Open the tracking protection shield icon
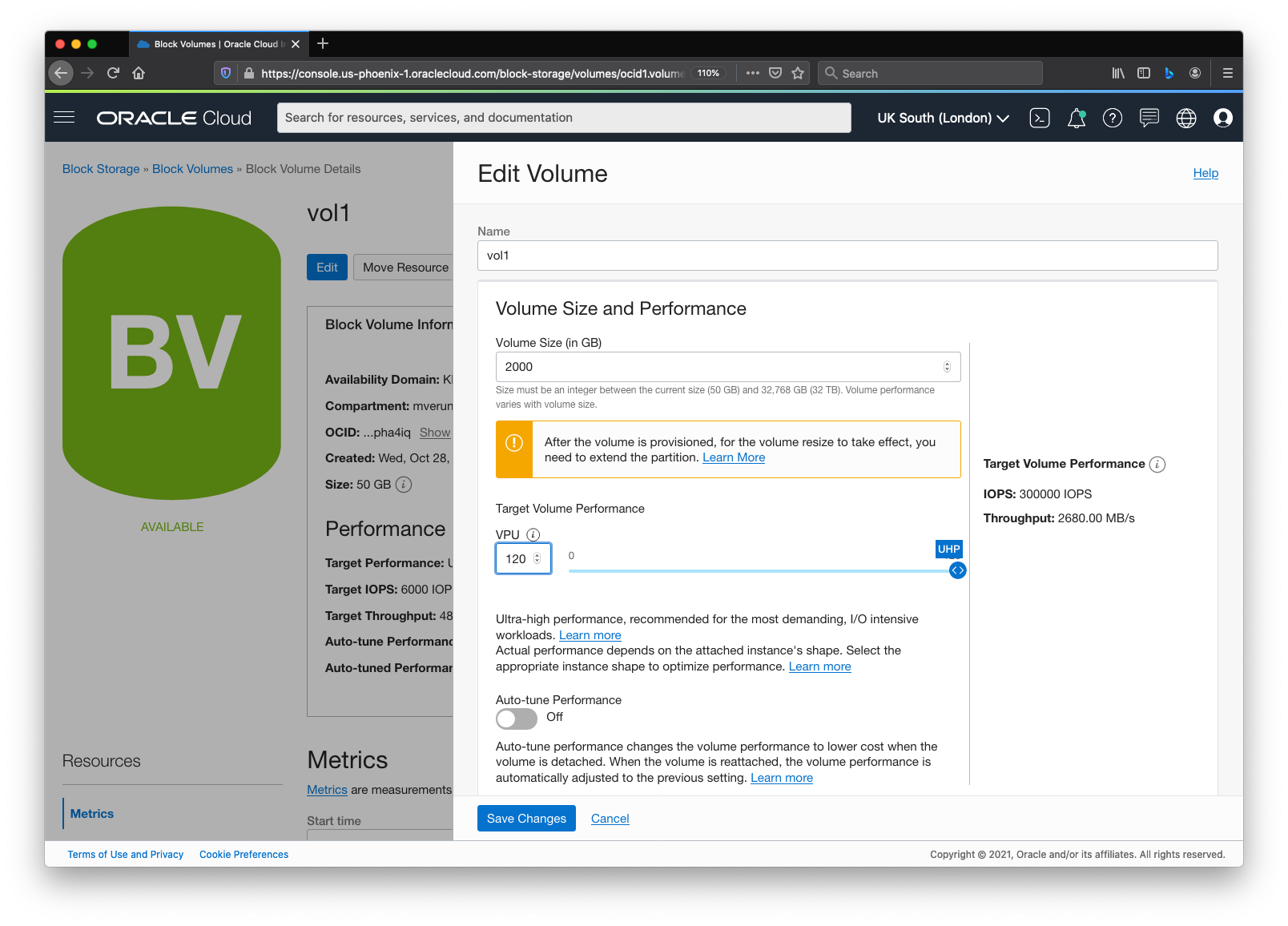The height and width of the screenshot is (926, 1288). [226, 73]
